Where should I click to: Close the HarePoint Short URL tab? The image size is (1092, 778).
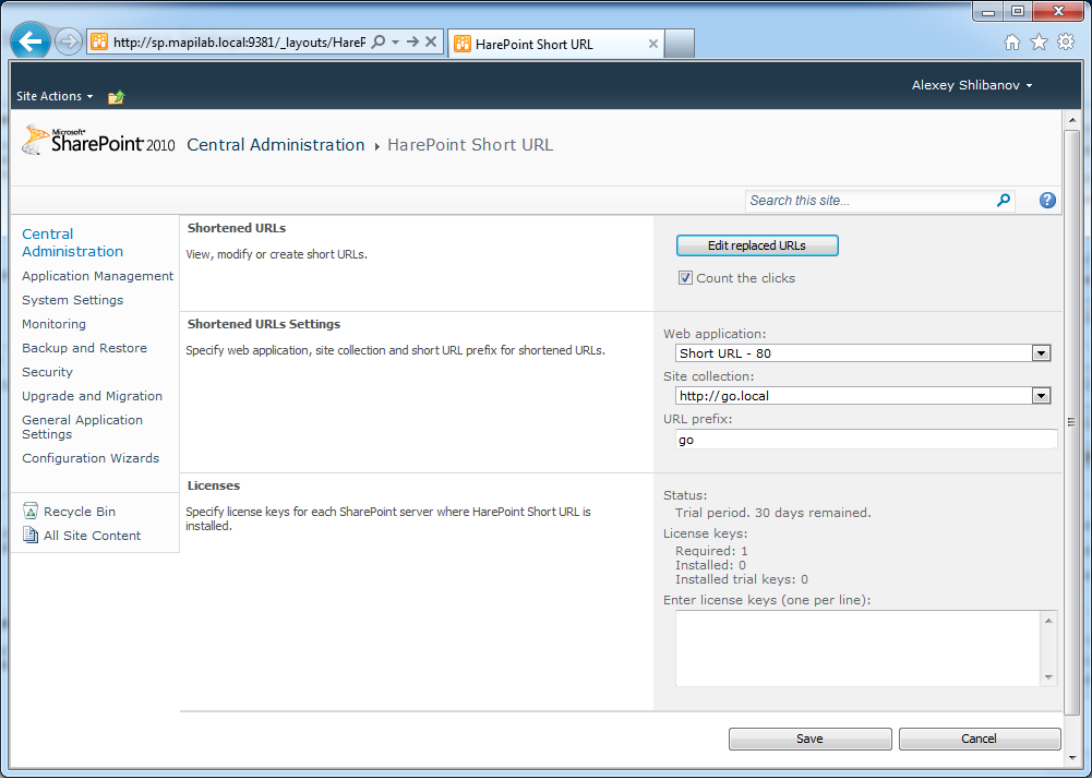(653, 43)
